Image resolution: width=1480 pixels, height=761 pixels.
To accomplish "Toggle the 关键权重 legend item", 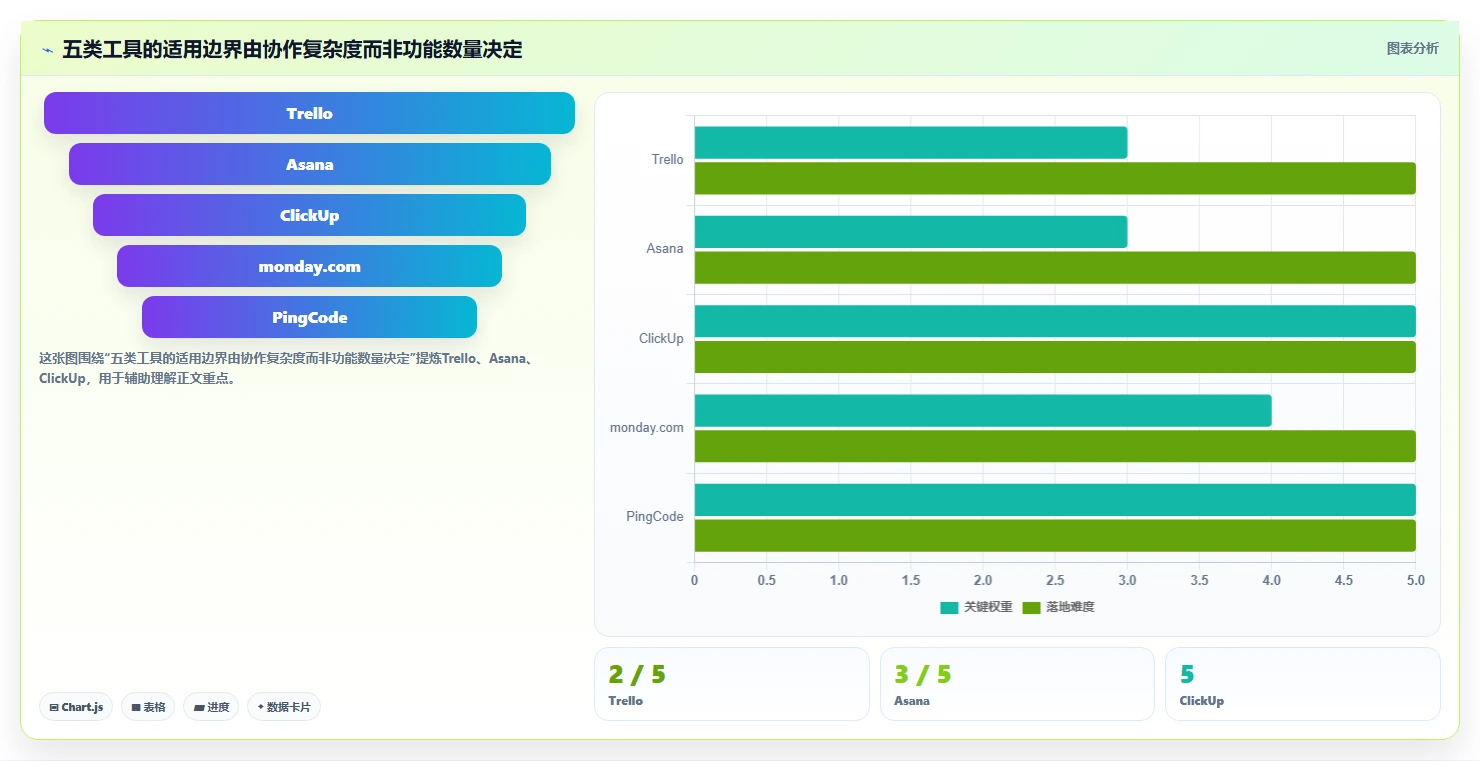I will coord(976,607).
